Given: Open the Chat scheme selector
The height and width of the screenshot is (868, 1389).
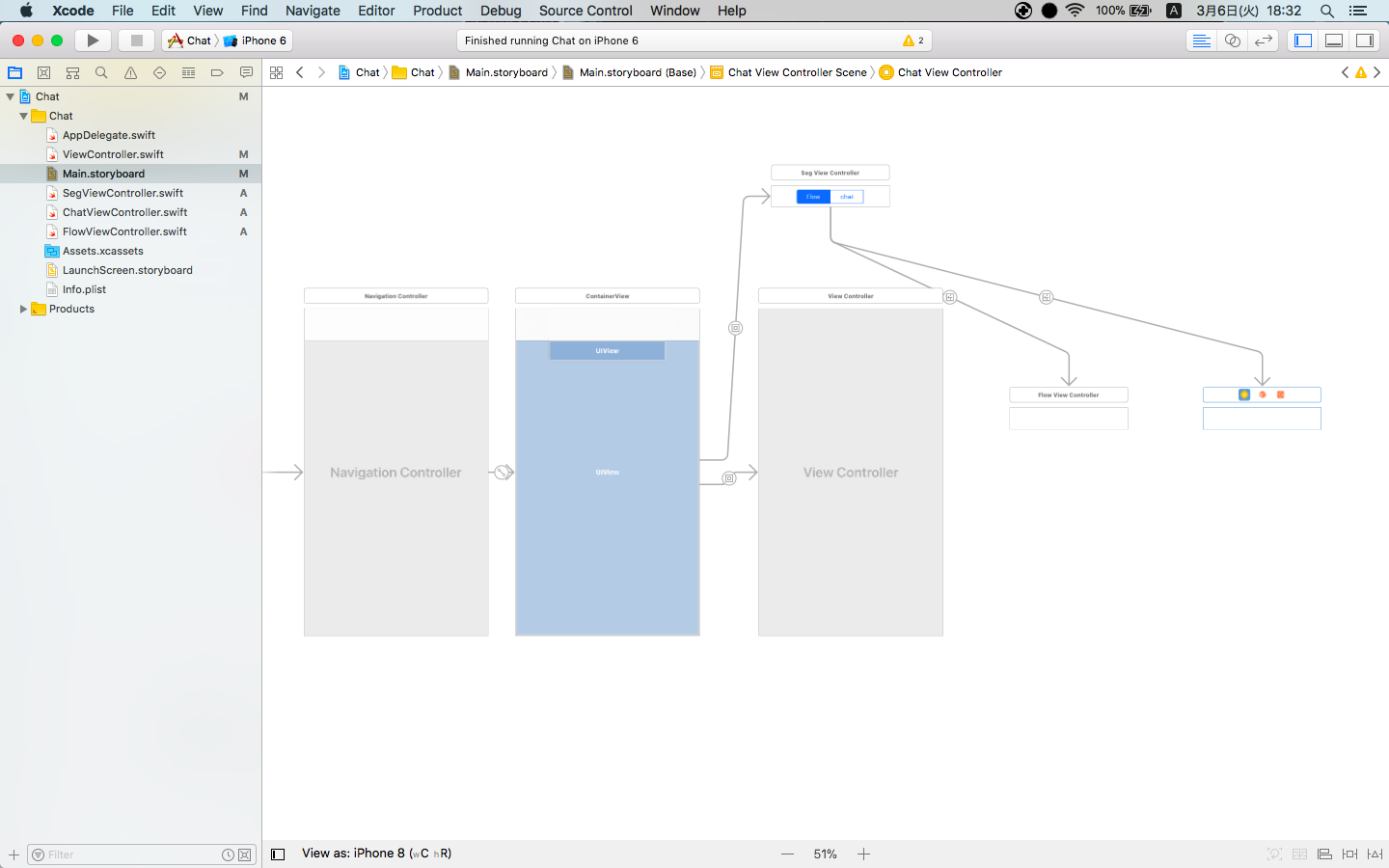Looking at the screenshot, I should 190,41.
